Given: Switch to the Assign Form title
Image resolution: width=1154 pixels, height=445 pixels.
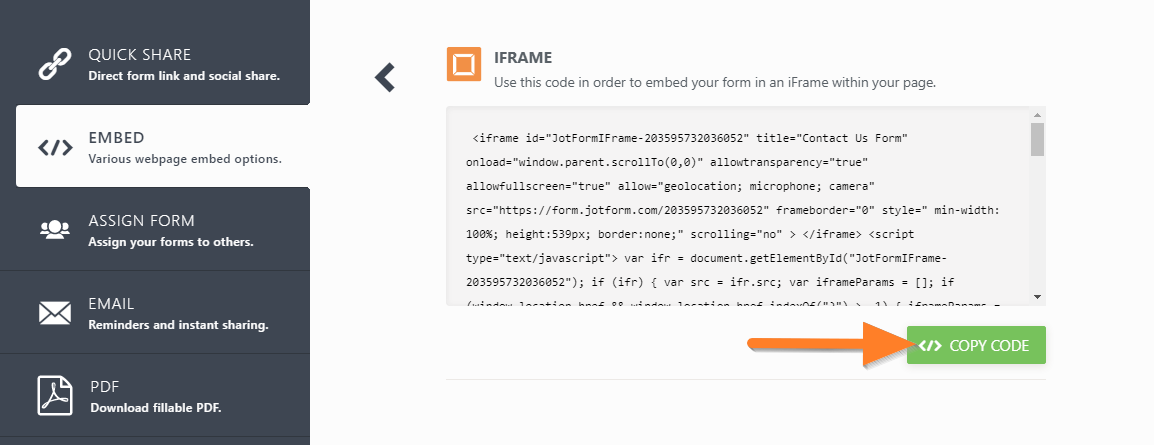Looking at the screenshot, I should [x=141, y=221].
